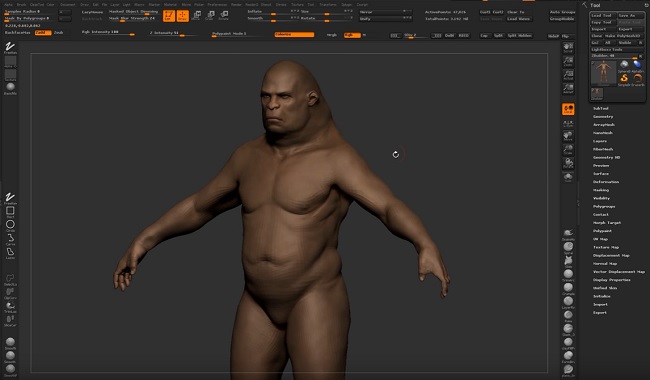
Task: Expand the Deformation palette section
Action: pos(606,182)
